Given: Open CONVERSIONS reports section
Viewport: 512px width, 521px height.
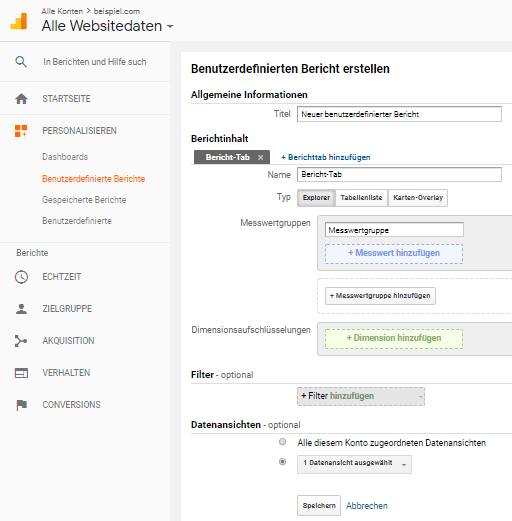Looking at the screenshot, I should (71, 405).
